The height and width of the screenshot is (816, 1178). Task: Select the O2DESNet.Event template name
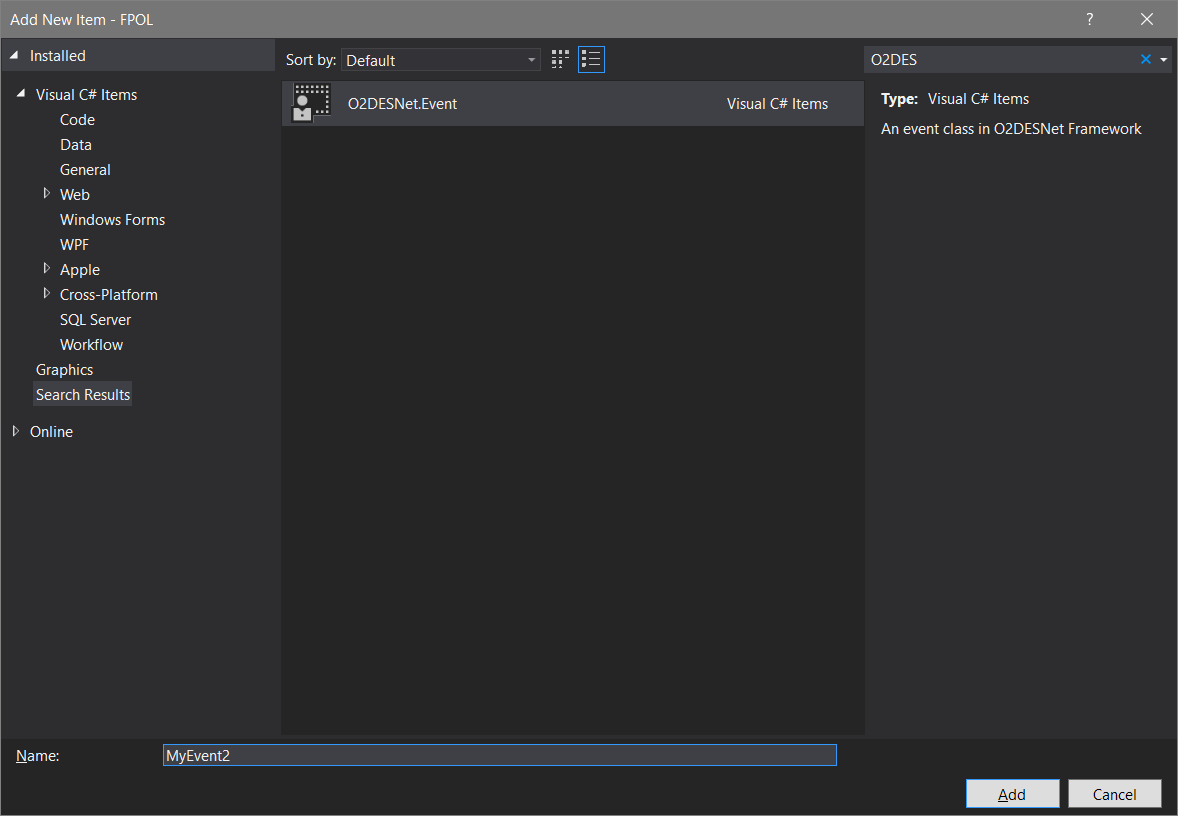tap(402, 104)
